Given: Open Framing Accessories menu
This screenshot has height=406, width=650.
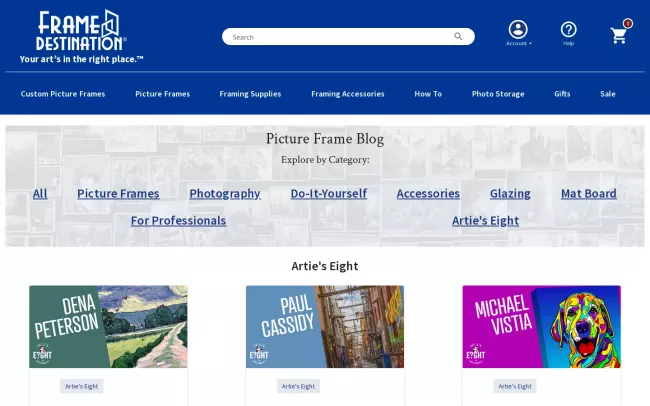Looking at the screenshot, I should pos(348,94).
